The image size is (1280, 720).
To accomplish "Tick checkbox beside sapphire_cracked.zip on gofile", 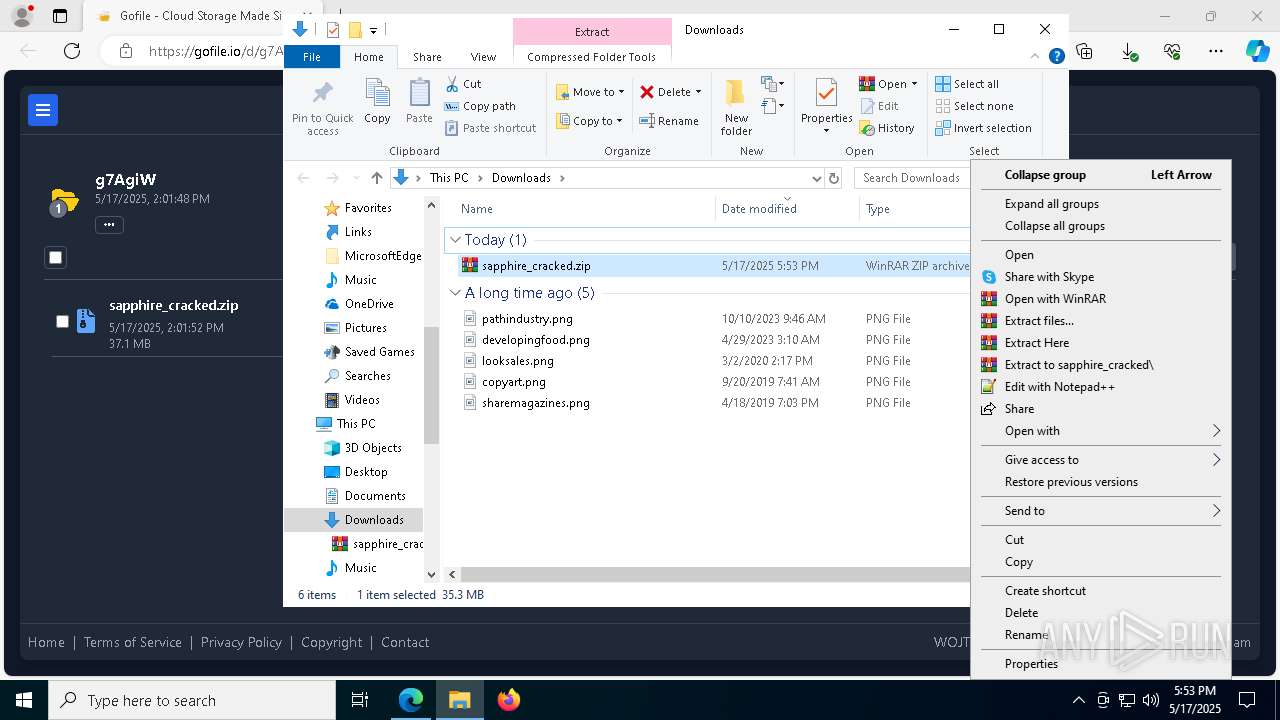I will point(62,321).
